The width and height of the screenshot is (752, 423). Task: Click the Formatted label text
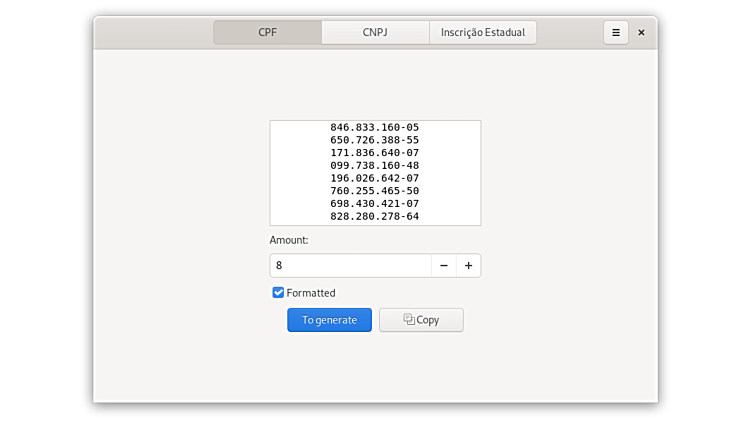point(311,293)
